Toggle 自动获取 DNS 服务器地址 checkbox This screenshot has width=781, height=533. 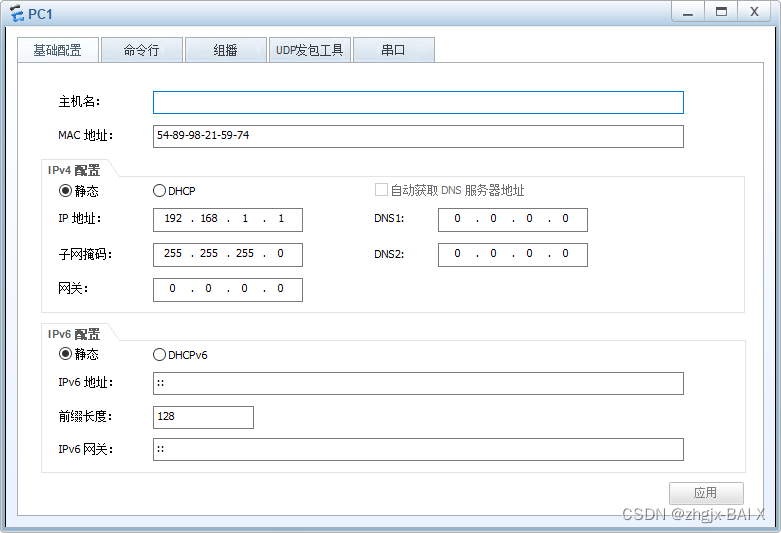(x=381, y=190)
